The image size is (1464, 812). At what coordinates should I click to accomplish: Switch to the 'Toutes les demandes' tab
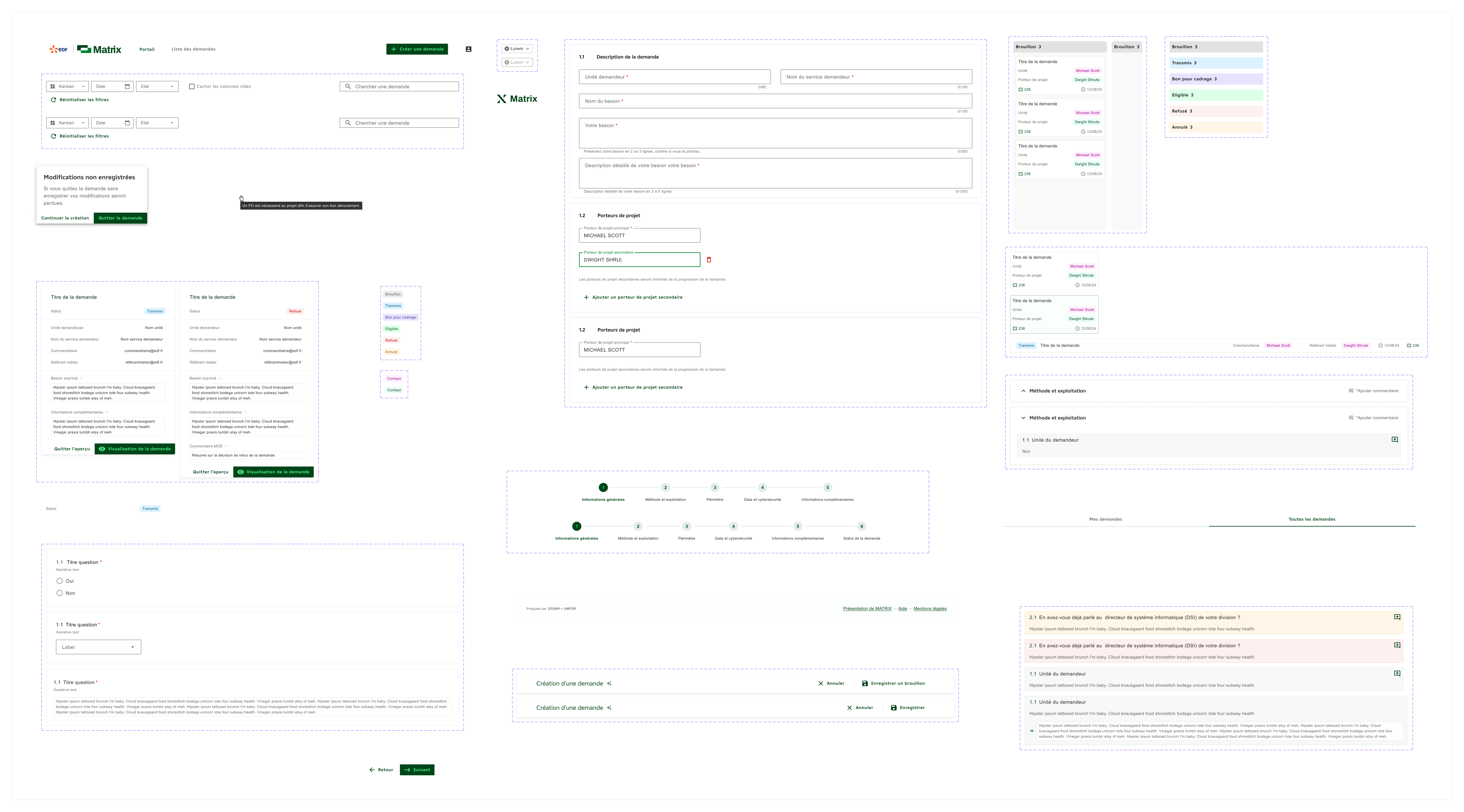(1312, 519)
